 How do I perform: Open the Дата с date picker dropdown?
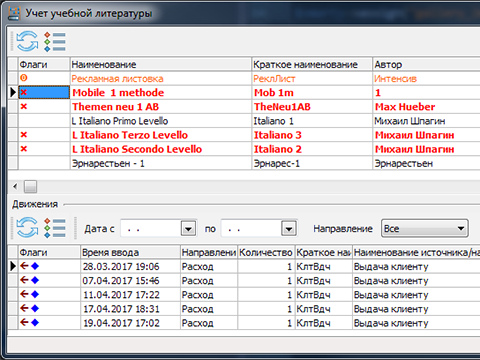point(188,229)
